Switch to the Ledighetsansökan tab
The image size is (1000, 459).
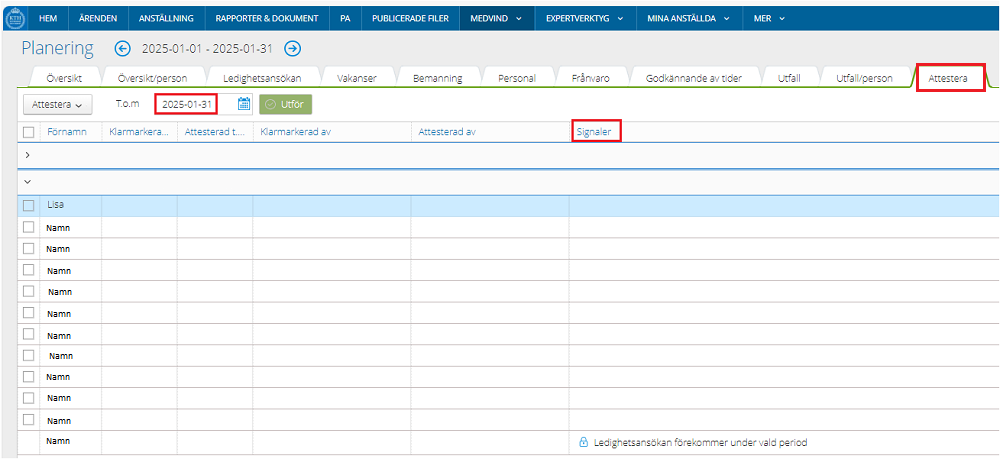click(x=262, y=78)
